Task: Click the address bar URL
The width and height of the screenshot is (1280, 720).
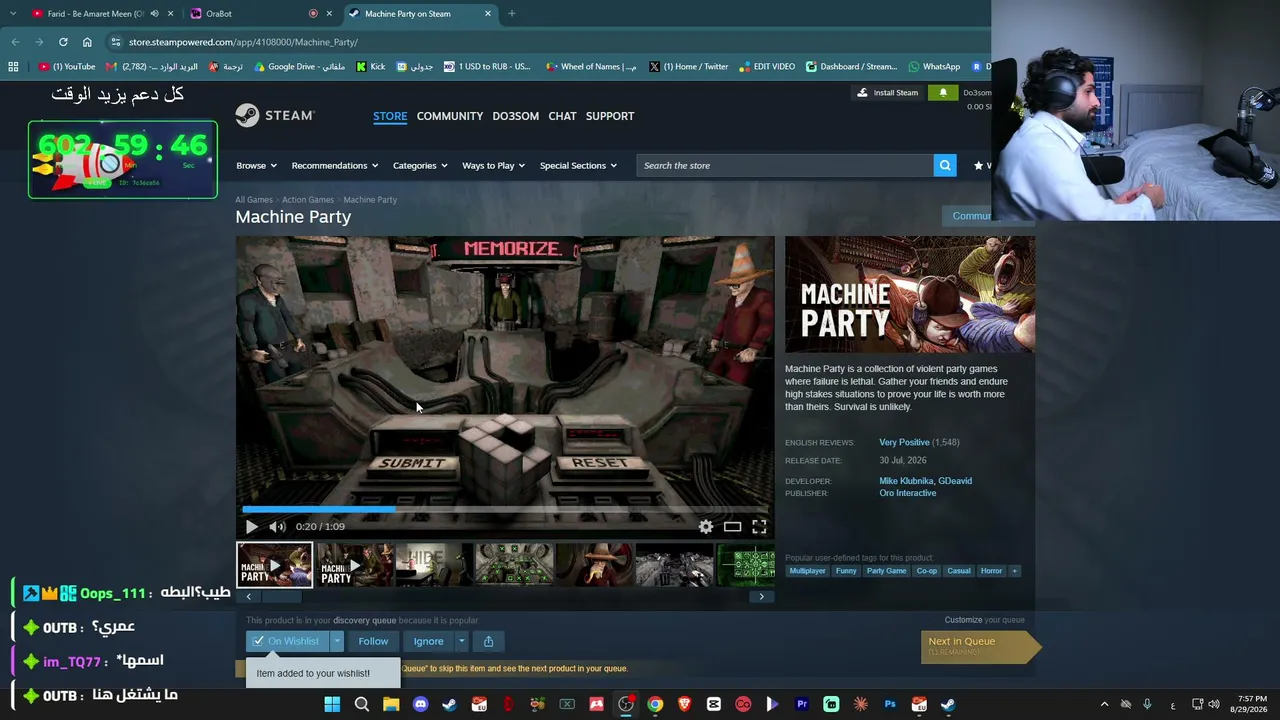Action: 243,42
